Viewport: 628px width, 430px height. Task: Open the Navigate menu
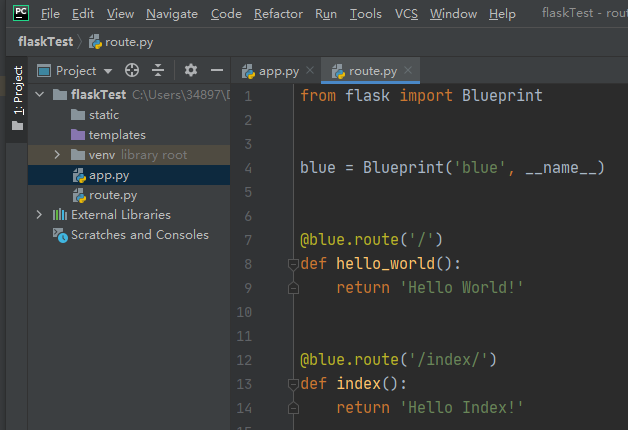[172, 14]
